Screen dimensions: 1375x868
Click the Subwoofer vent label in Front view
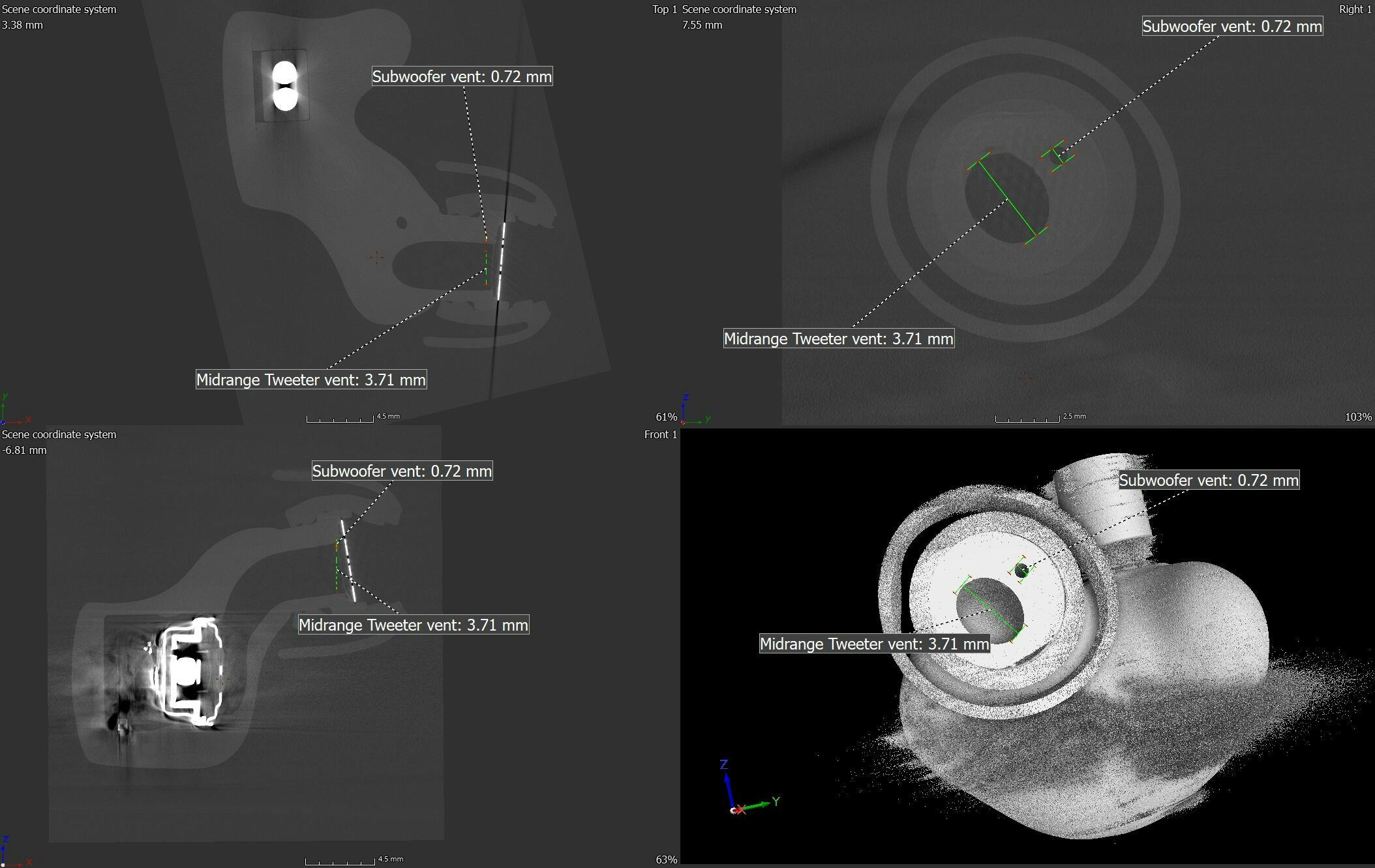402,471
